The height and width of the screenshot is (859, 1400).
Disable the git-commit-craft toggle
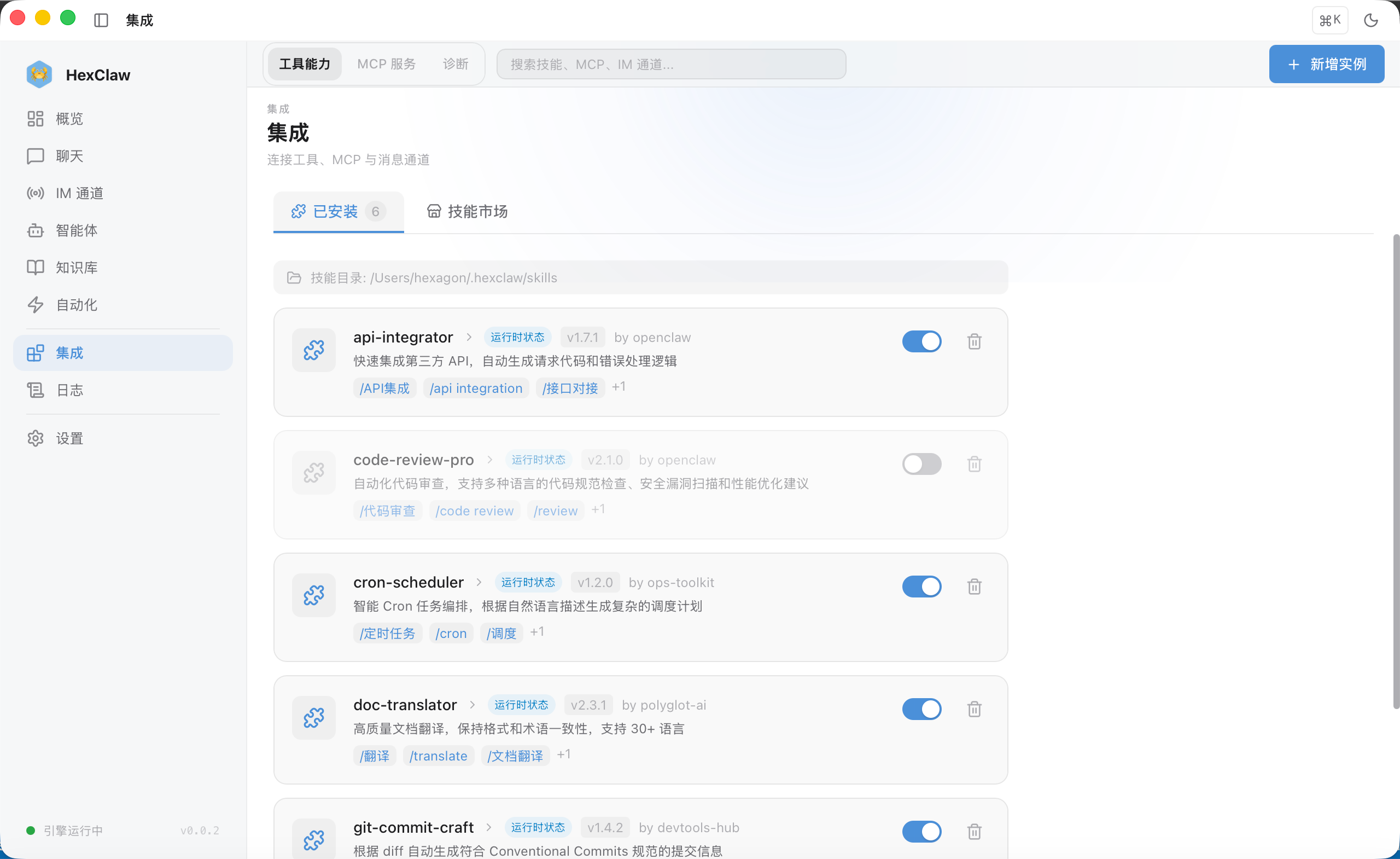(x=921, y=832)
